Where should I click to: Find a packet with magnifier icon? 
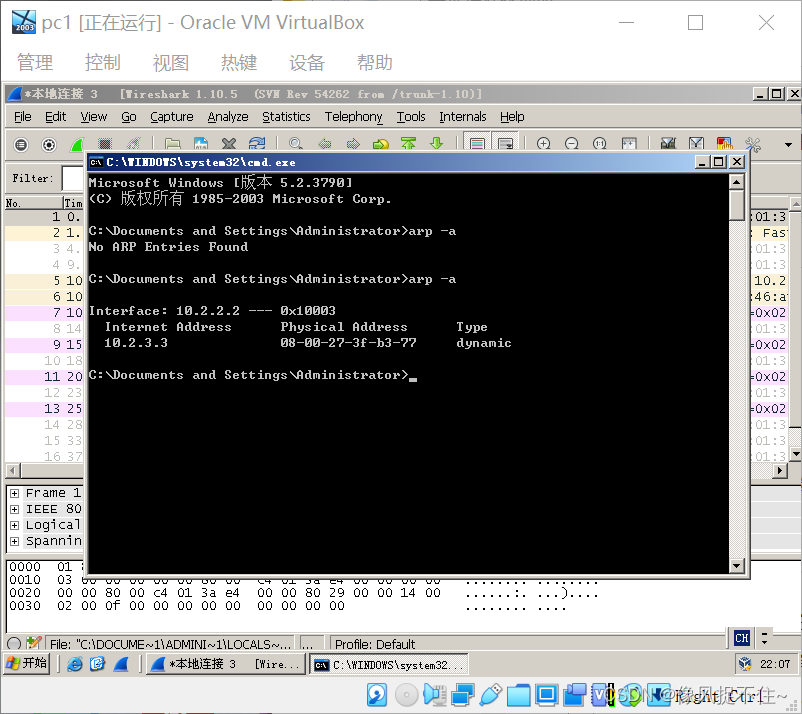click(x=296, y=145)
